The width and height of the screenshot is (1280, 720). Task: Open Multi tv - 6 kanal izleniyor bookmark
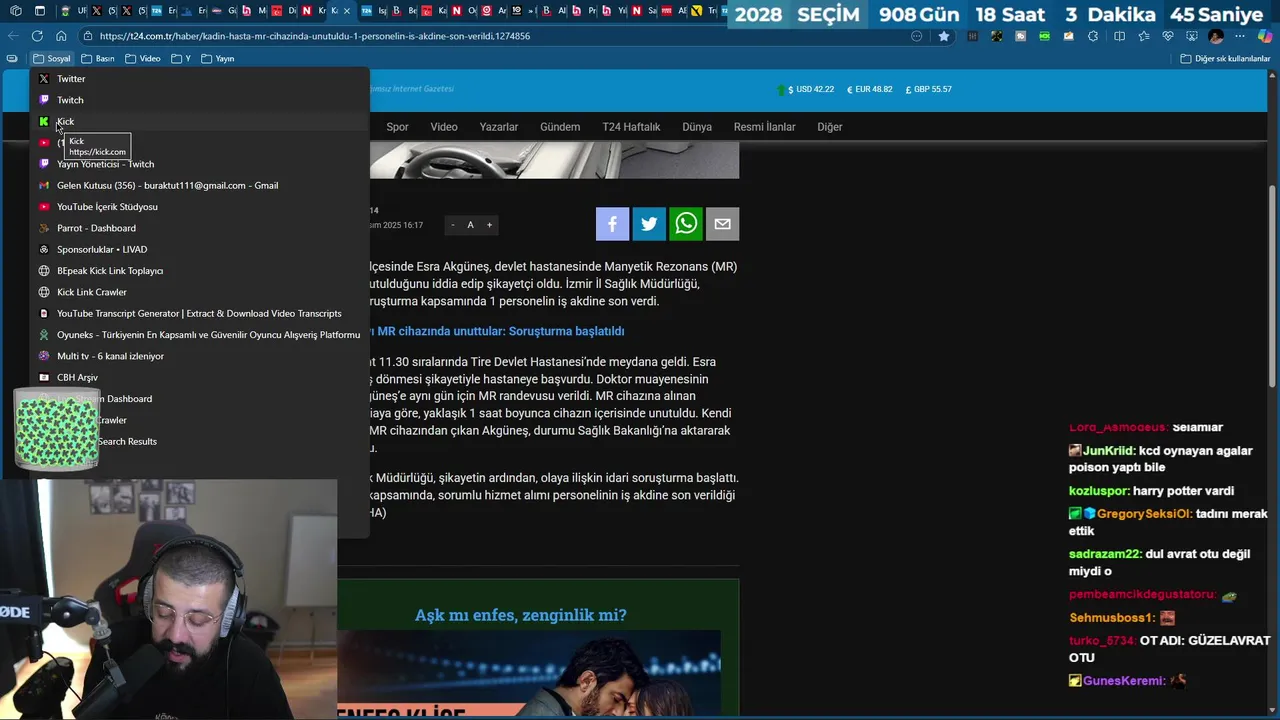200,356
